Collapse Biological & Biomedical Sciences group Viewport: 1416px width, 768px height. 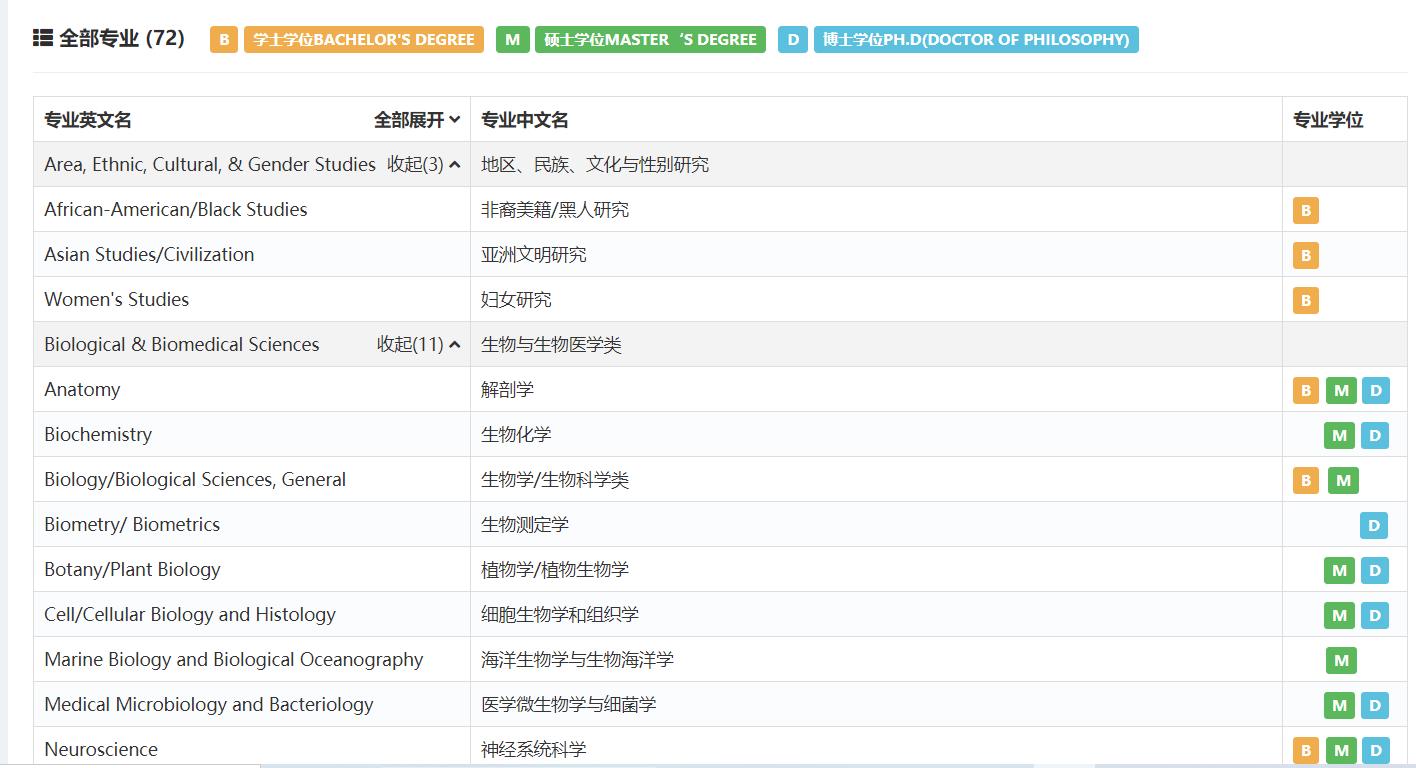click(x=419, y=344)
